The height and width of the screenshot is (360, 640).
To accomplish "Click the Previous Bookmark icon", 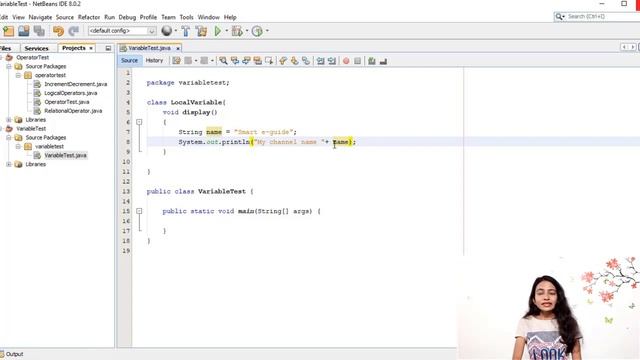I will click(283, 61).
